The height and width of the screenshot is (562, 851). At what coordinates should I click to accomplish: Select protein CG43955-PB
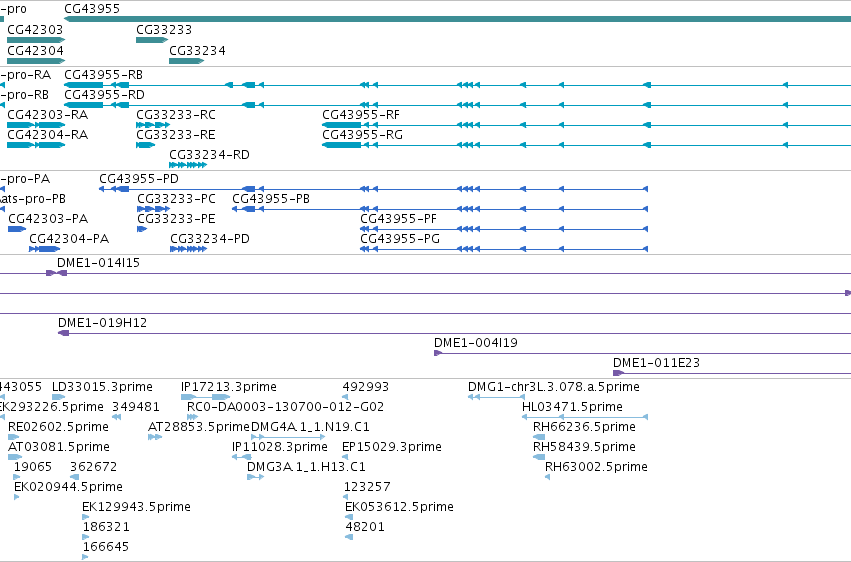440,209
